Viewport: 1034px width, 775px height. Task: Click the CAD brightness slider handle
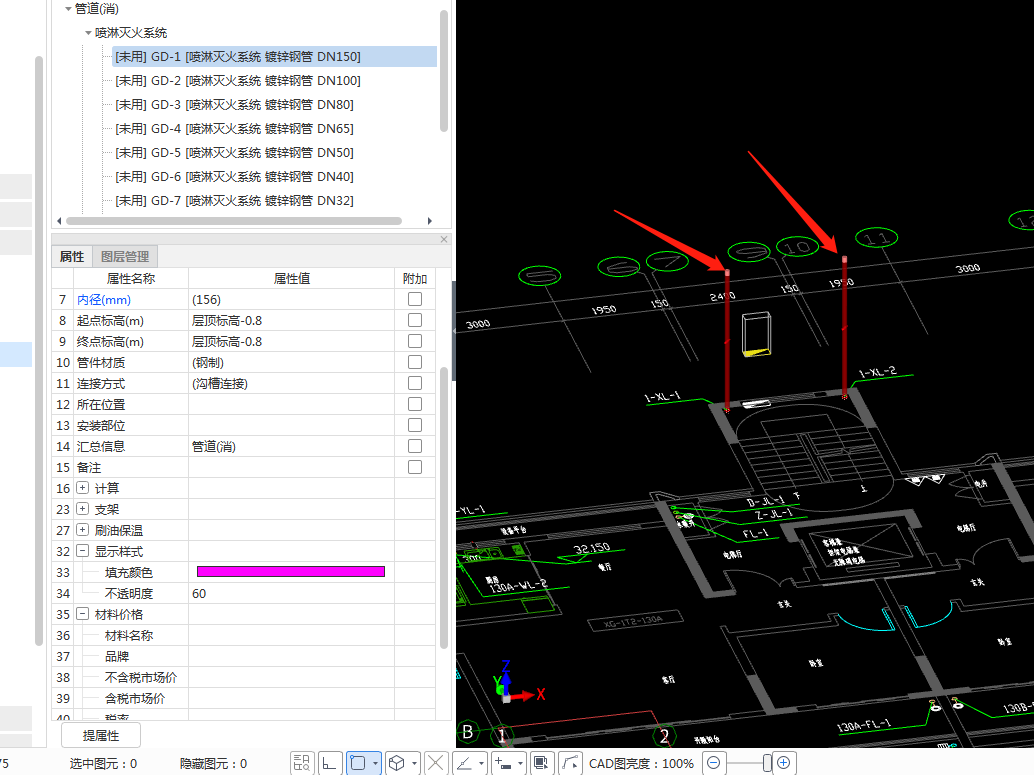[767, 763]
